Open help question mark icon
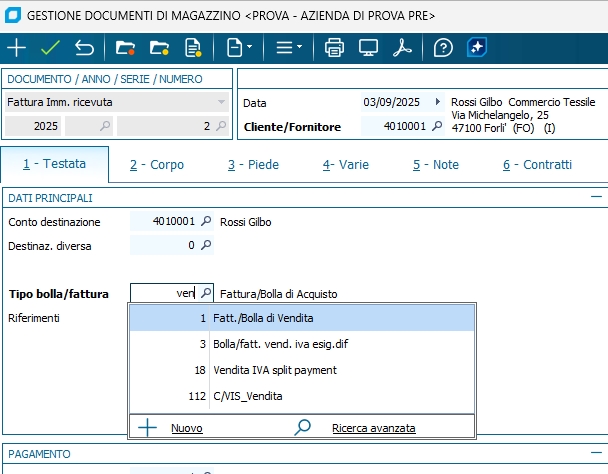This screenshot has width=608, height=474. (444, 48)
